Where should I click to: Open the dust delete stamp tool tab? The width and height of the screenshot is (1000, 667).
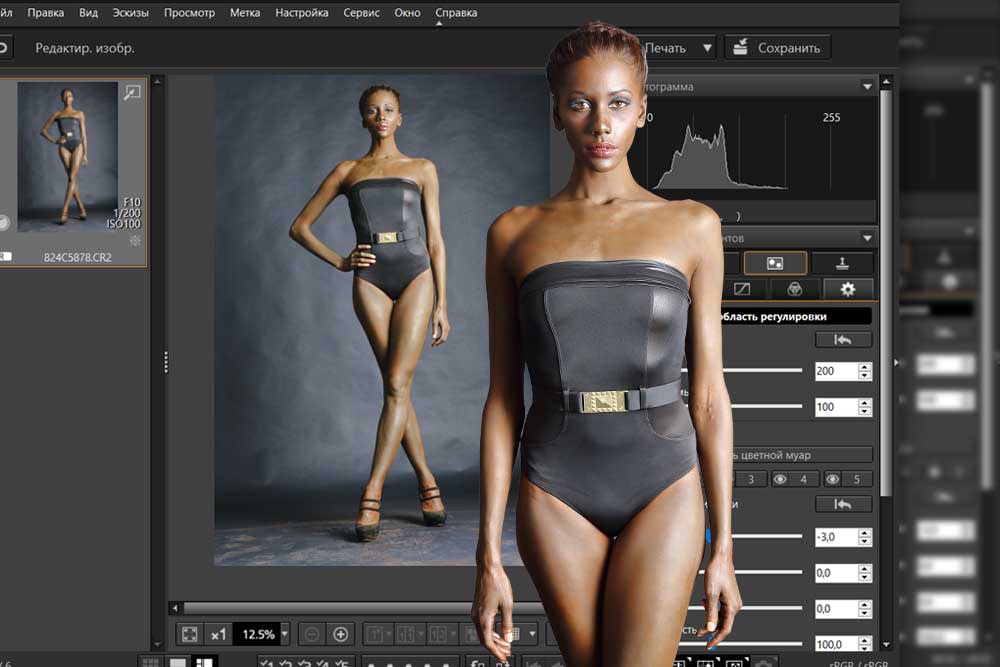842,263
